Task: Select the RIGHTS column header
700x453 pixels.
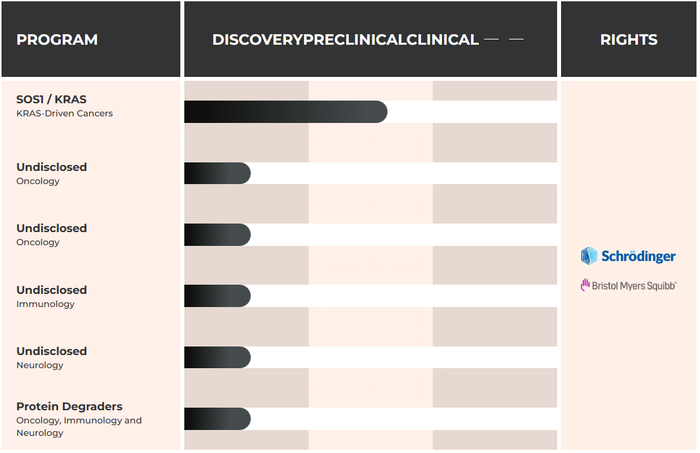Action: coord(628,40)
